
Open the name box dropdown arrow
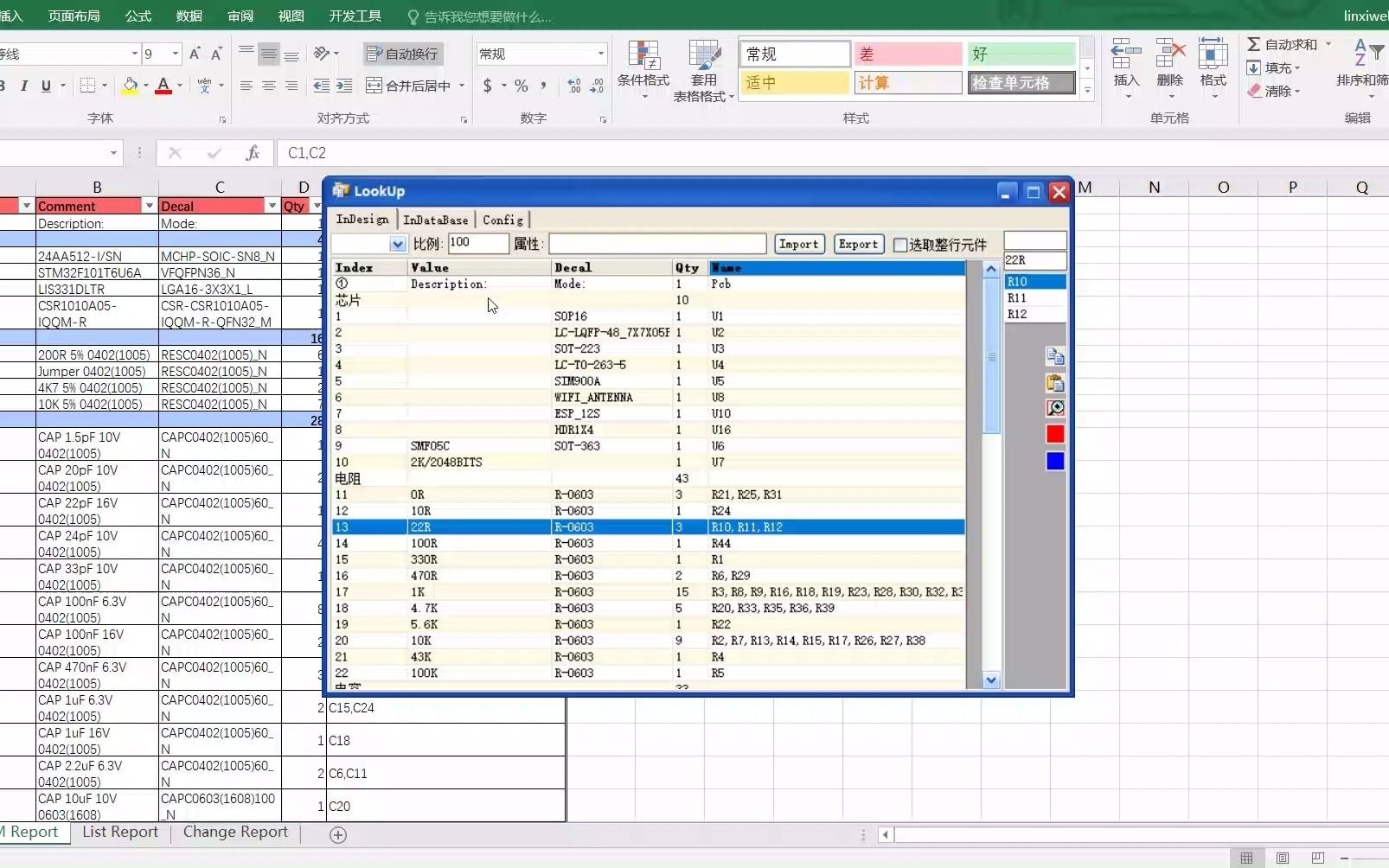coord(113,153)
